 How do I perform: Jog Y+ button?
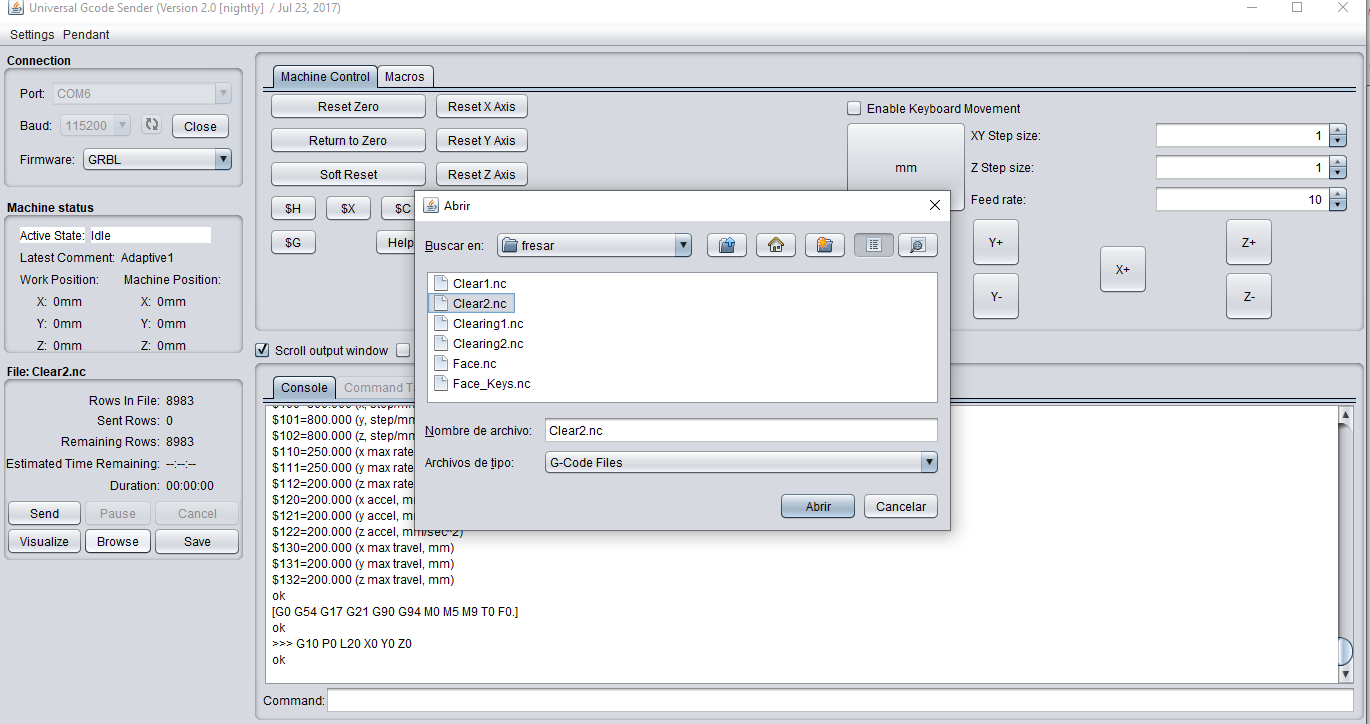996,242
